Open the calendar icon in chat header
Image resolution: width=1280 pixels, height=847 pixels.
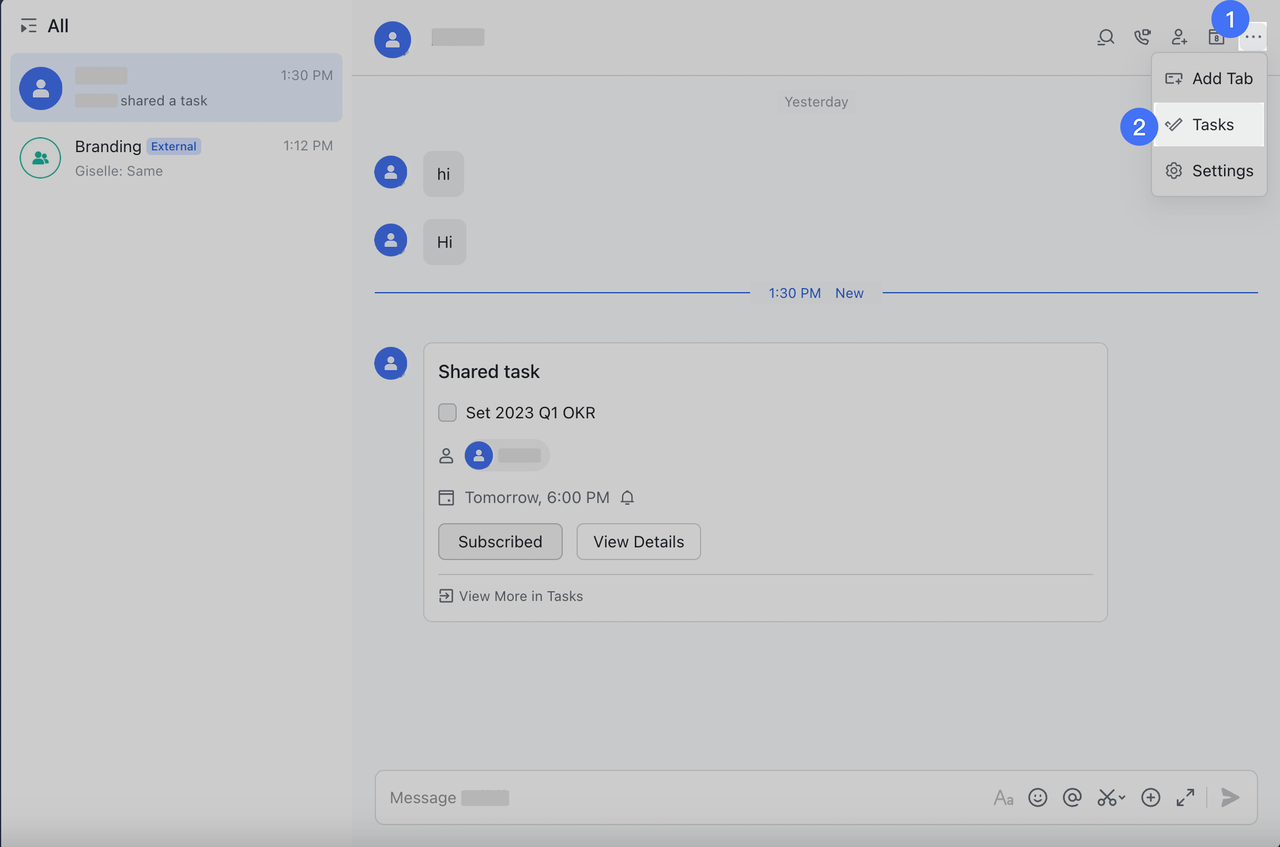[1216, 39]
